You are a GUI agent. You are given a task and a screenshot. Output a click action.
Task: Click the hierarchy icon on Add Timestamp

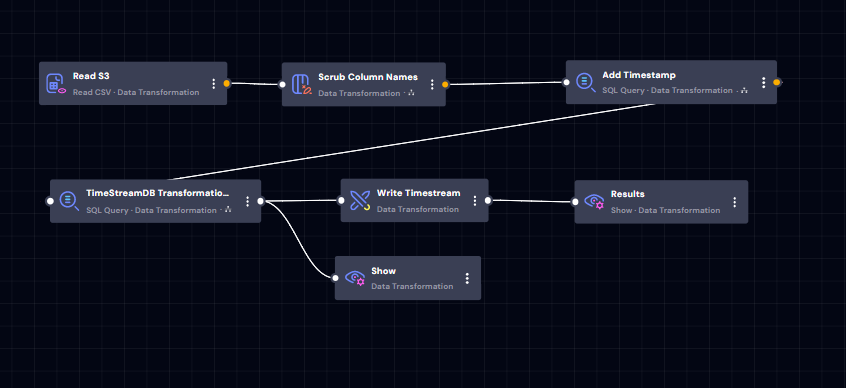click(744, 91)
